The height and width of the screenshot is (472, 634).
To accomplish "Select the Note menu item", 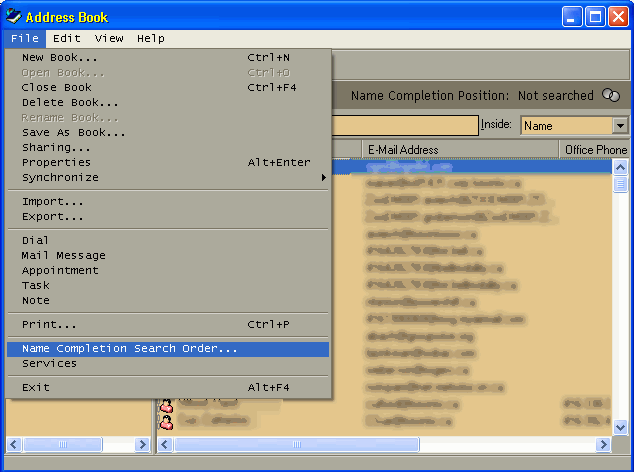I will click(x=168, y=300).
